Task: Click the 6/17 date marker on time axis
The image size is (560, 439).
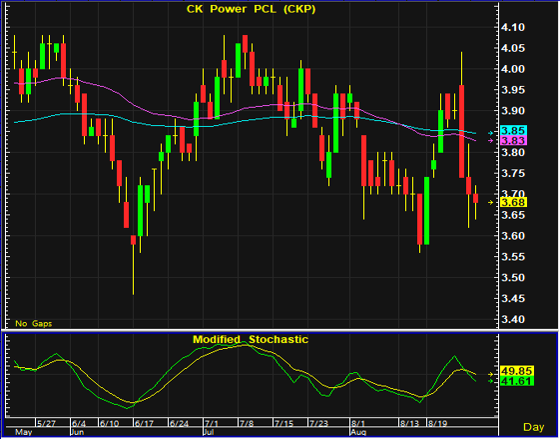Action: coord(144,423)
